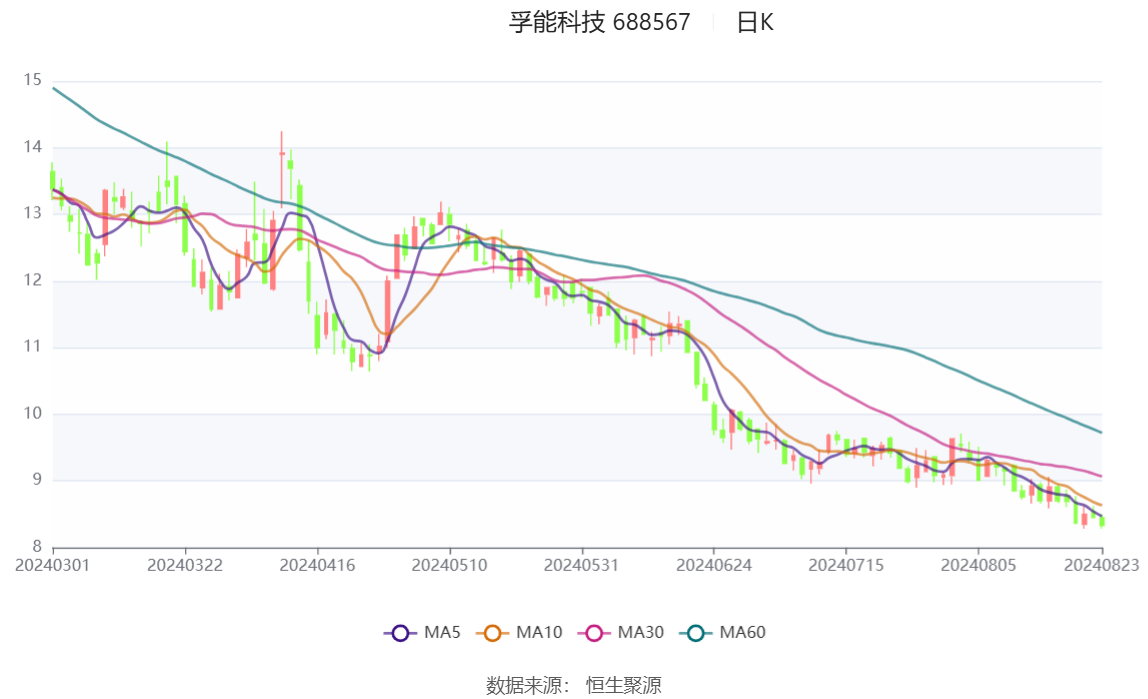Click the y-axis value 14
The image size is (1148, 699).
[32, 146]
